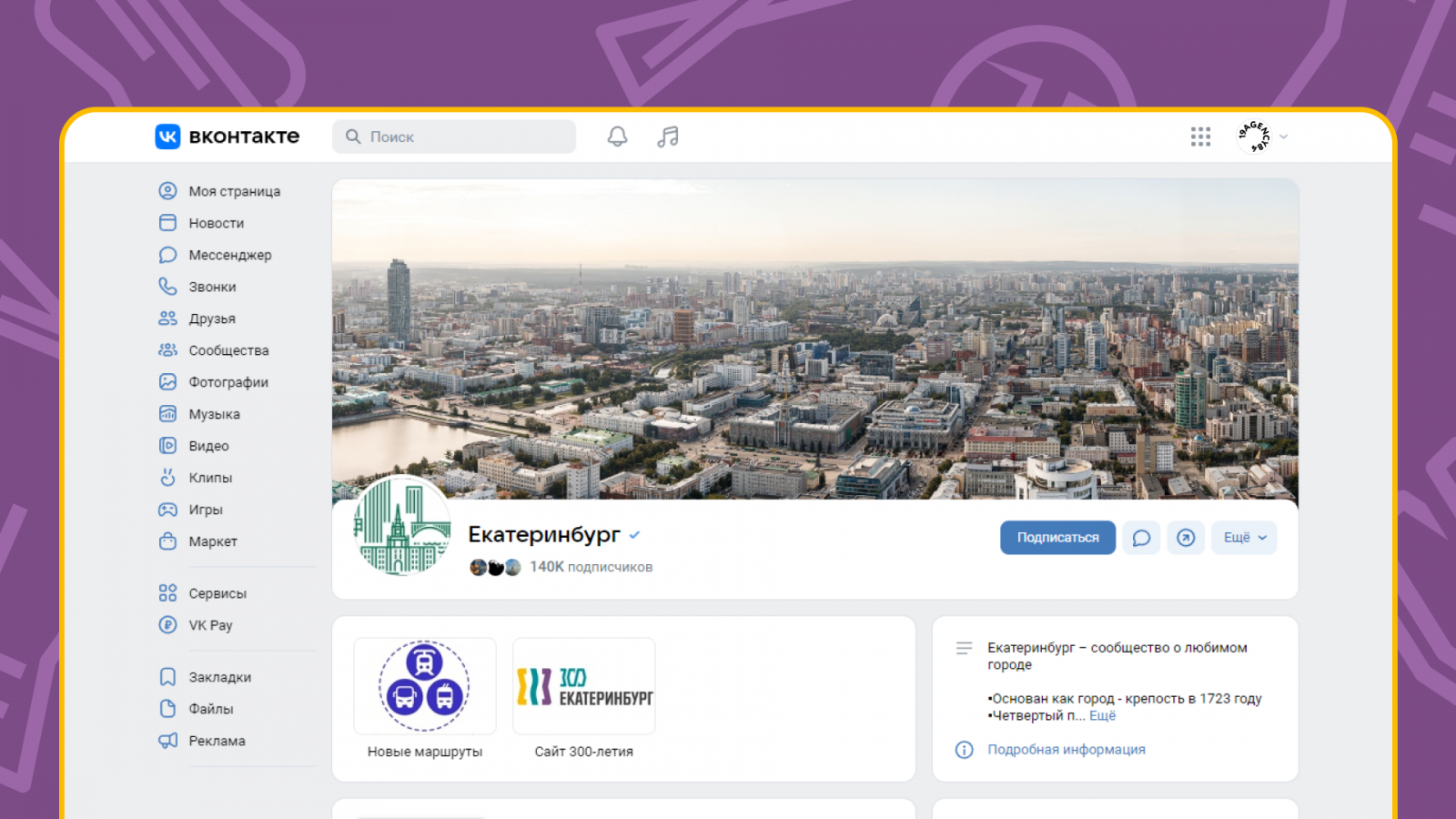Click the VK logo icon
Screen dimensions: 1456x819
(x=167, y=136)
